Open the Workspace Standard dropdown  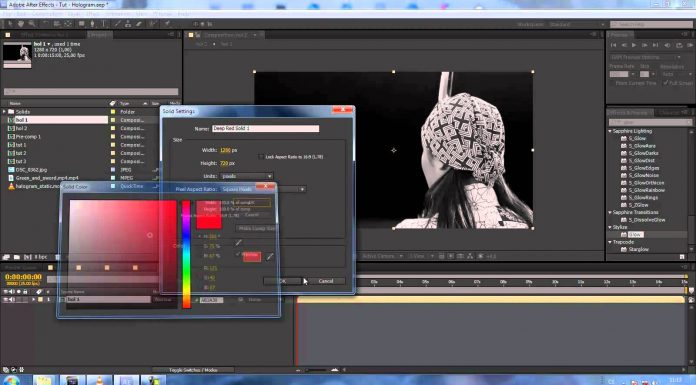(577, 24)
